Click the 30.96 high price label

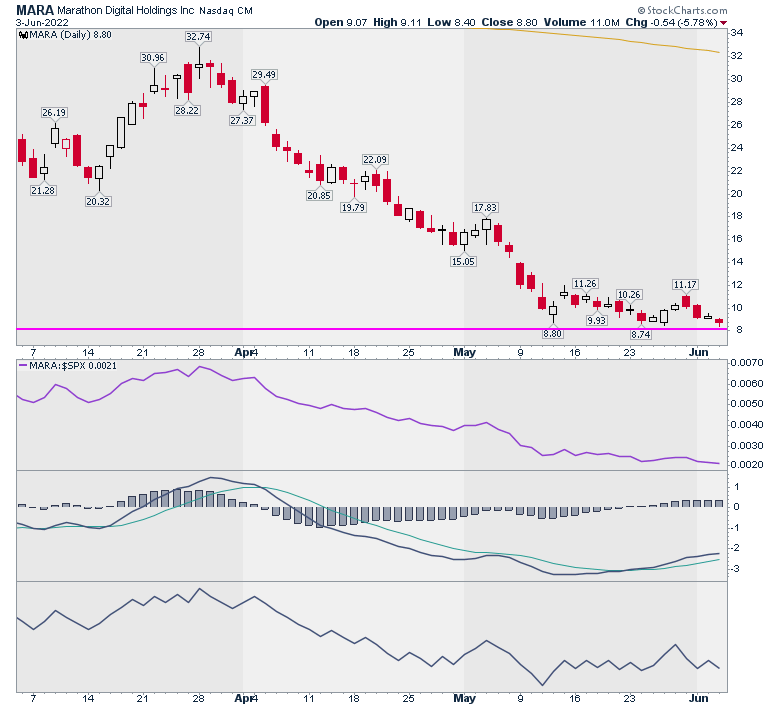tap(153, 58)
